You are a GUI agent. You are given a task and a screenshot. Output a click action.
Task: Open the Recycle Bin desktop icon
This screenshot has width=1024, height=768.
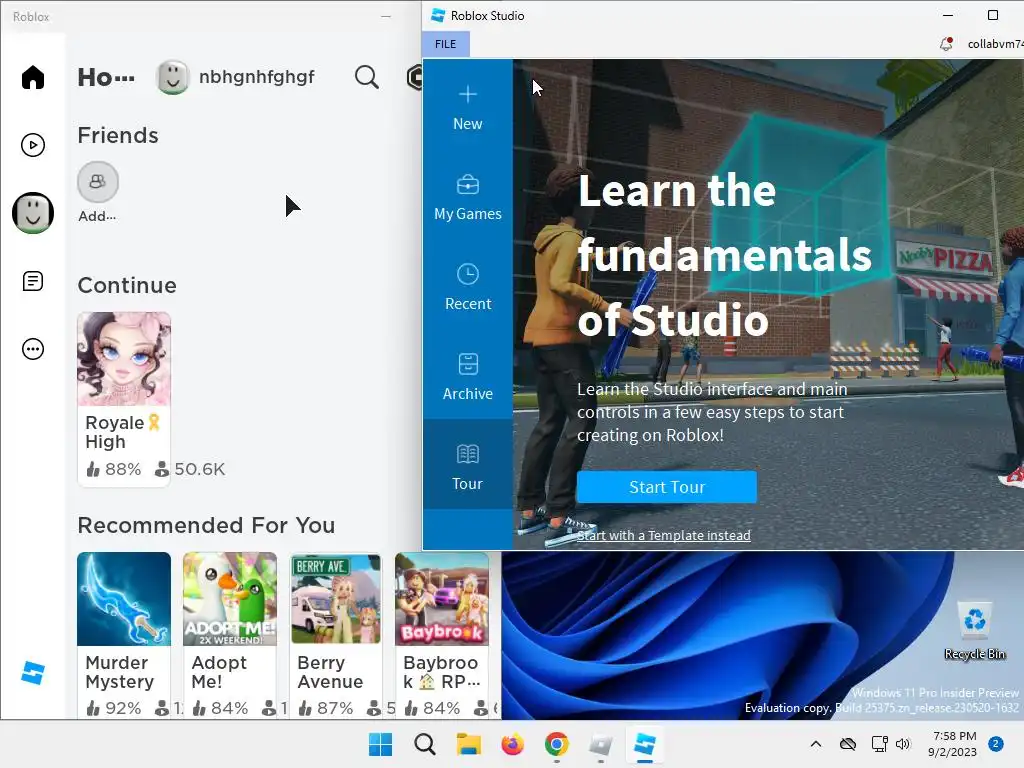point(974,631)
